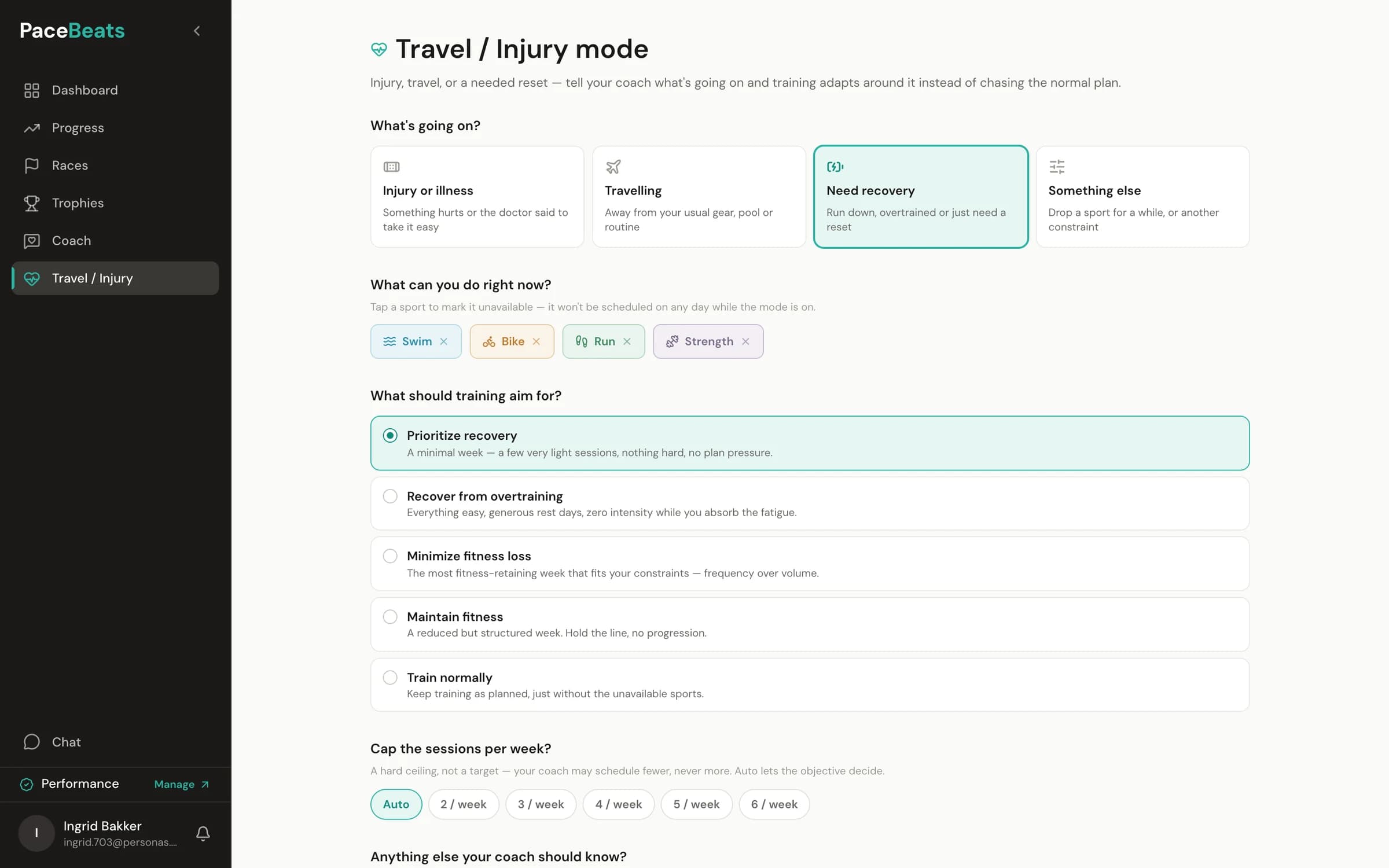The image size is (1389, 868).
Task: Mark Swim unavailable with its X
Action: click(444, 341)
